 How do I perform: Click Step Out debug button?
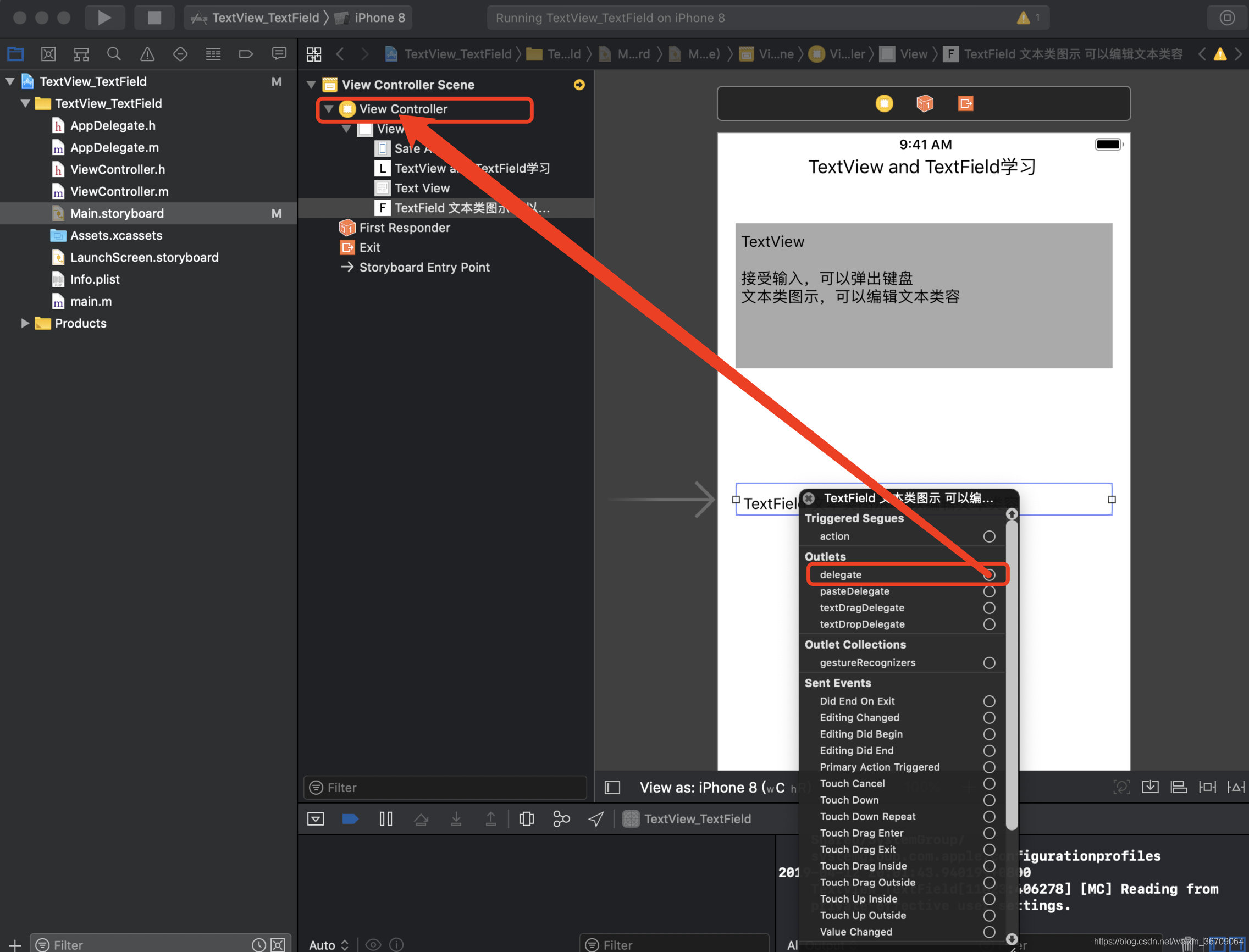coord(491,819)
